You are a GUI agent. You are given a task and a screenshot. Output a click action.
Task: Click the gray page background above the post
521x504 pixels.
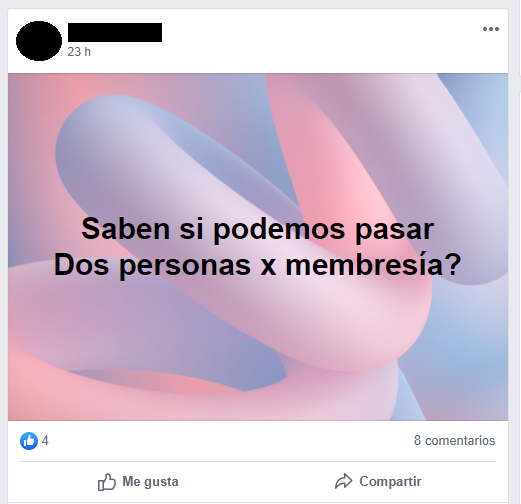260,4
